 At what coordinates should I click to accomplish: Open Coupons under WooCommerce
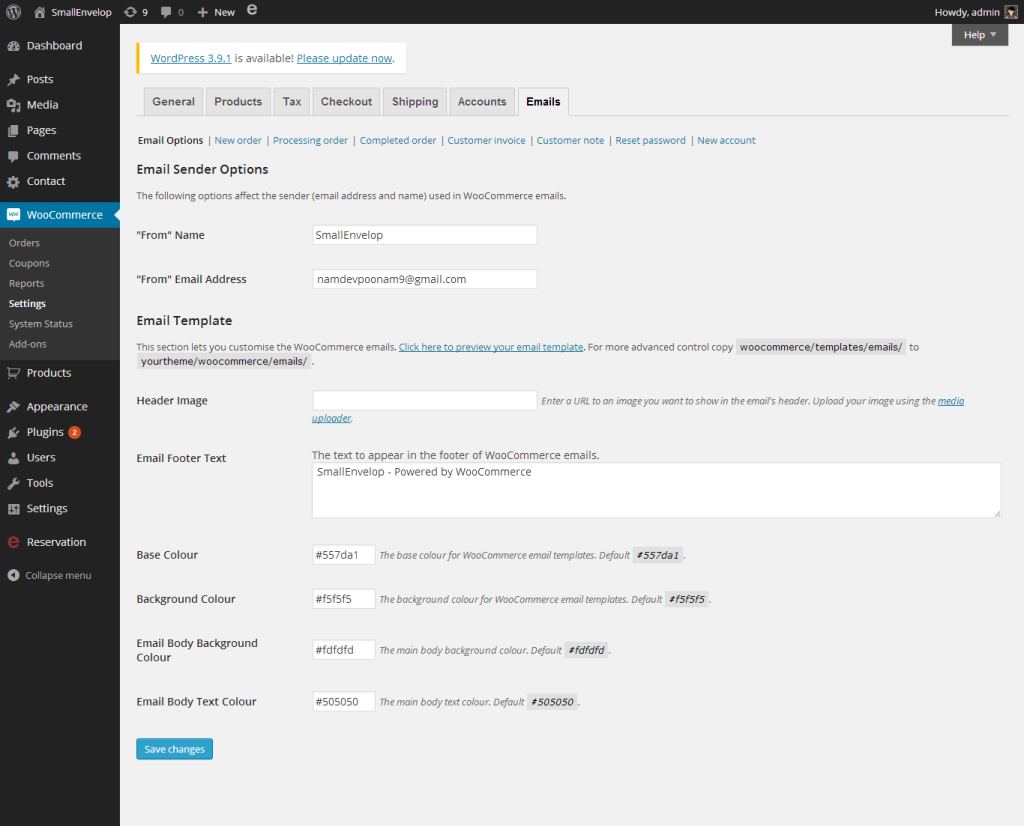tap(29, 263)
